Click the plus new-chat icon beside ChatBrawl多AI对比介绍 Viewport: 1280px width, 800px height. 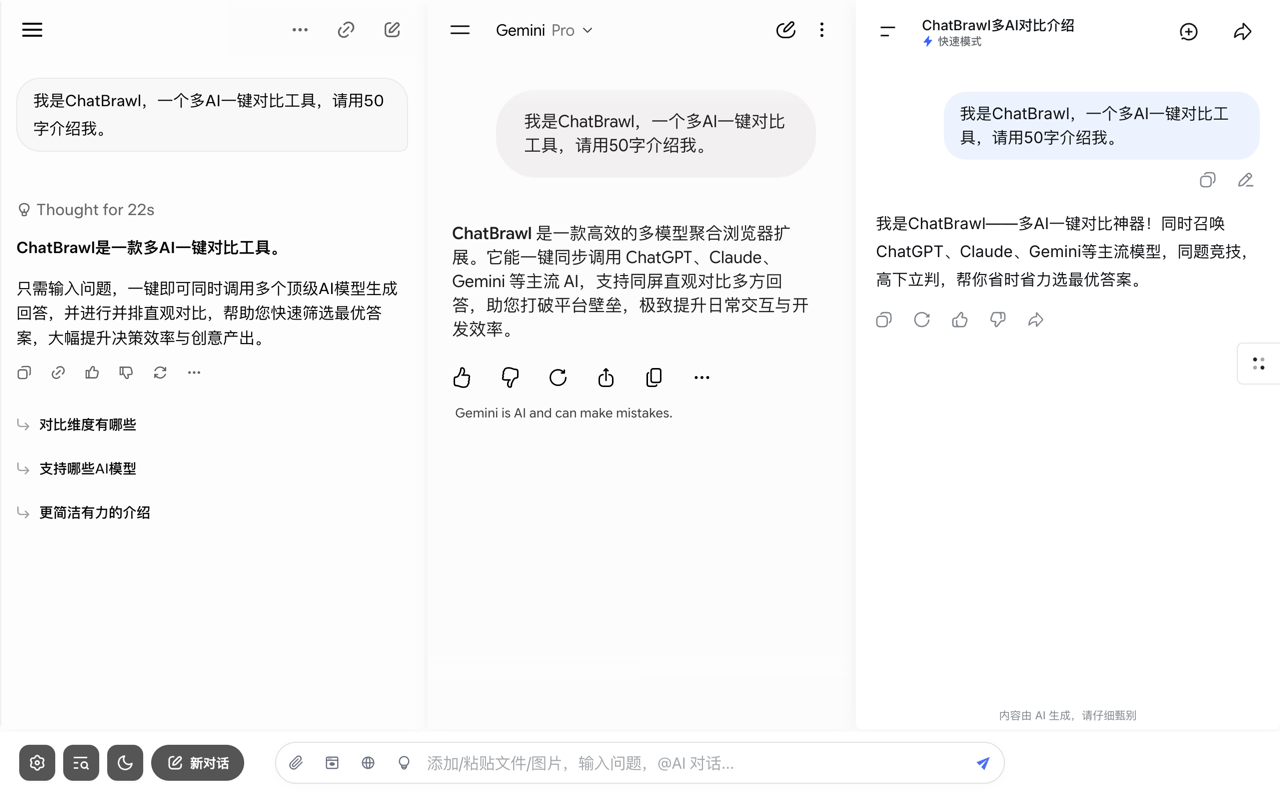coord(1189,32)
